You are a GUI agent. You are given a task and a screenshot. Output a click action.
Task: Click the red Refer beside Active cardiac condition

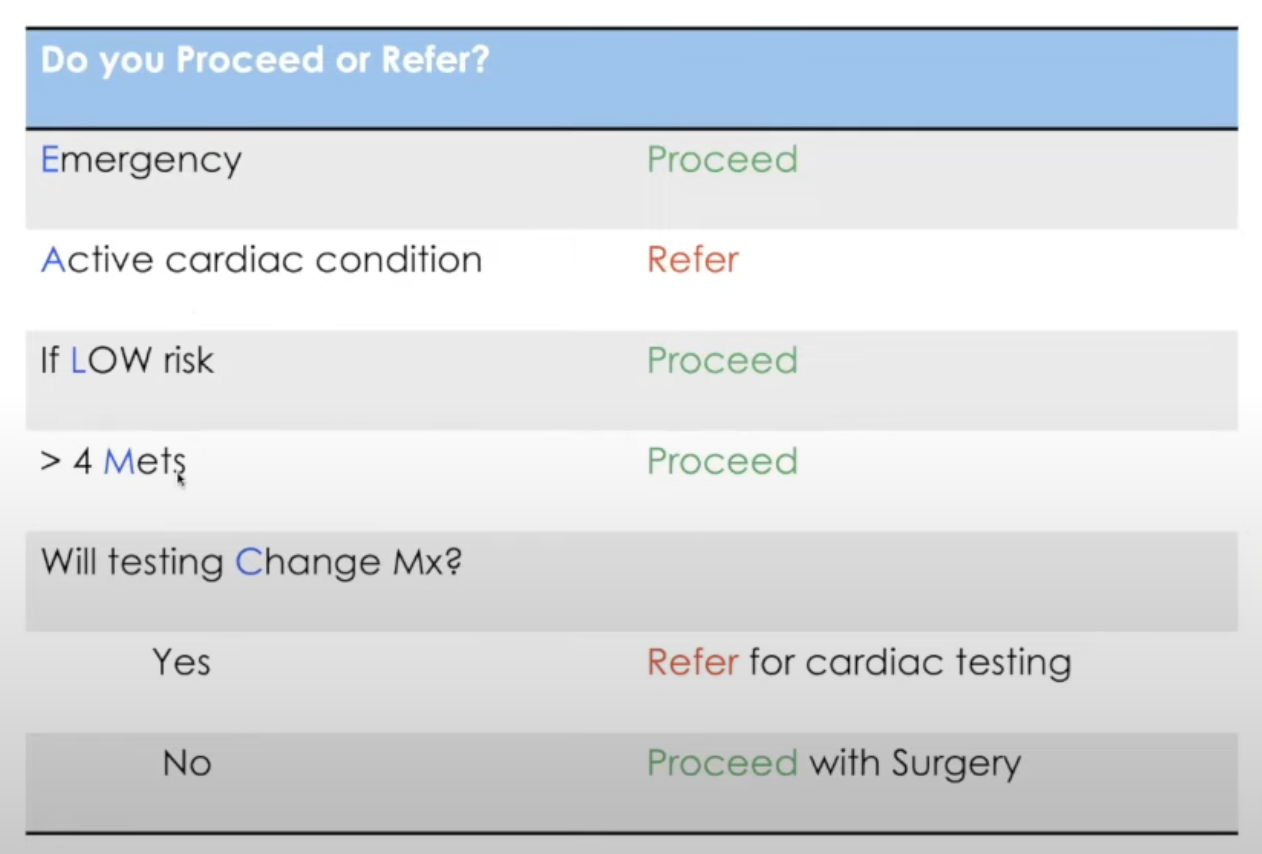click(x=693, y=260)
